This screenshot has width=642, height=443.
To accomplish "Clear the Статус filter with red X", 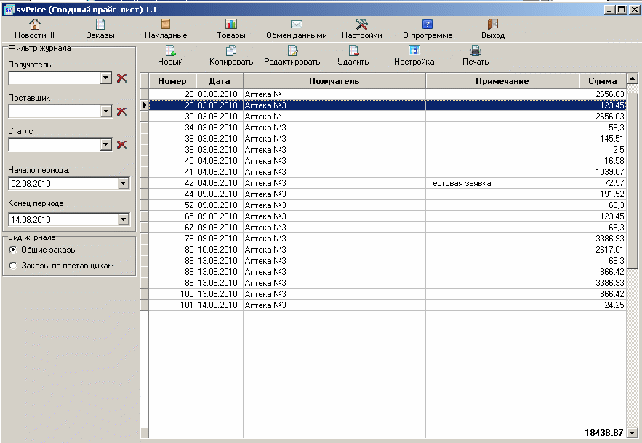I will click(122, 145).
